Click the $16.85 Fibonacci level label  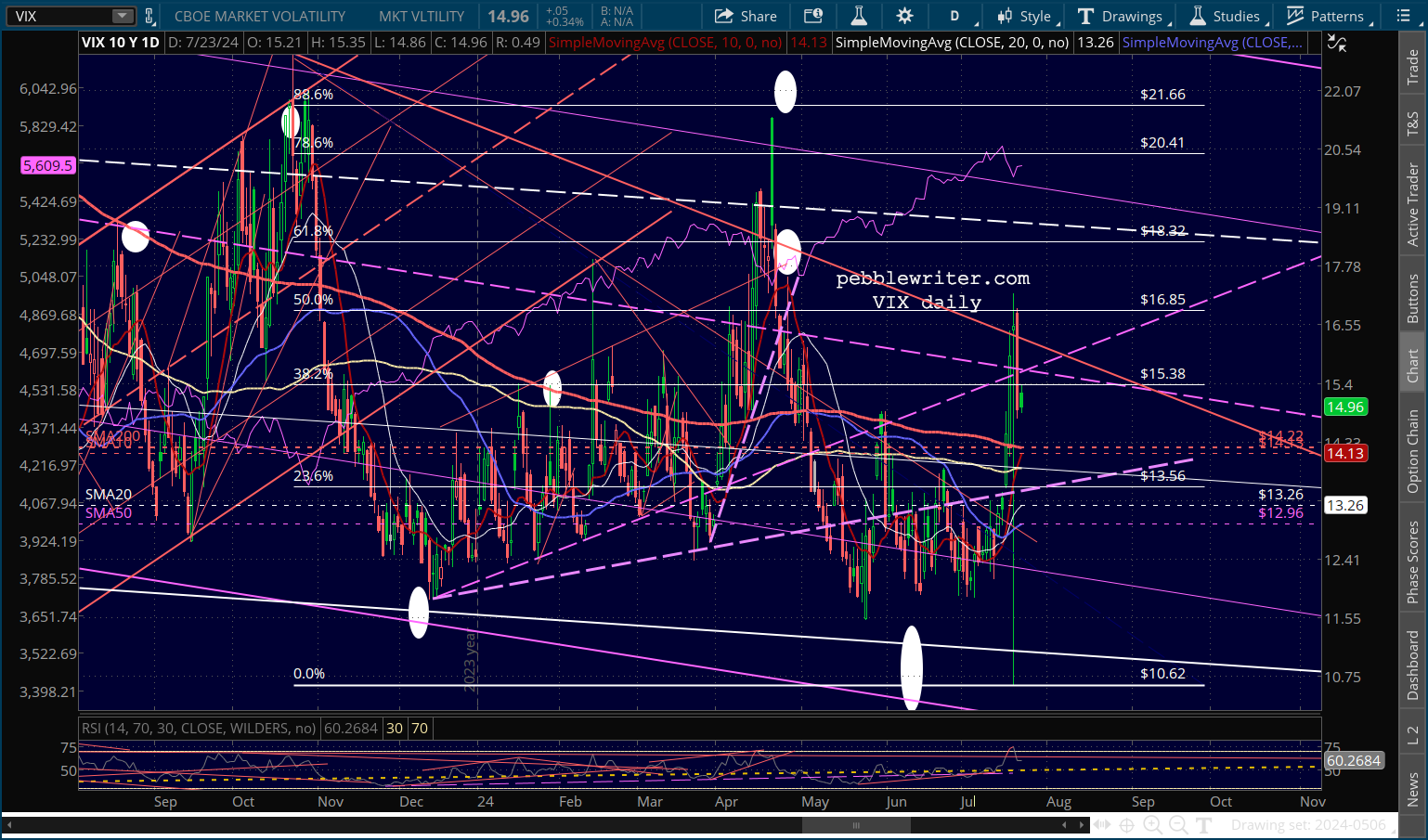pyautogui.click(x=1162, y=300)
